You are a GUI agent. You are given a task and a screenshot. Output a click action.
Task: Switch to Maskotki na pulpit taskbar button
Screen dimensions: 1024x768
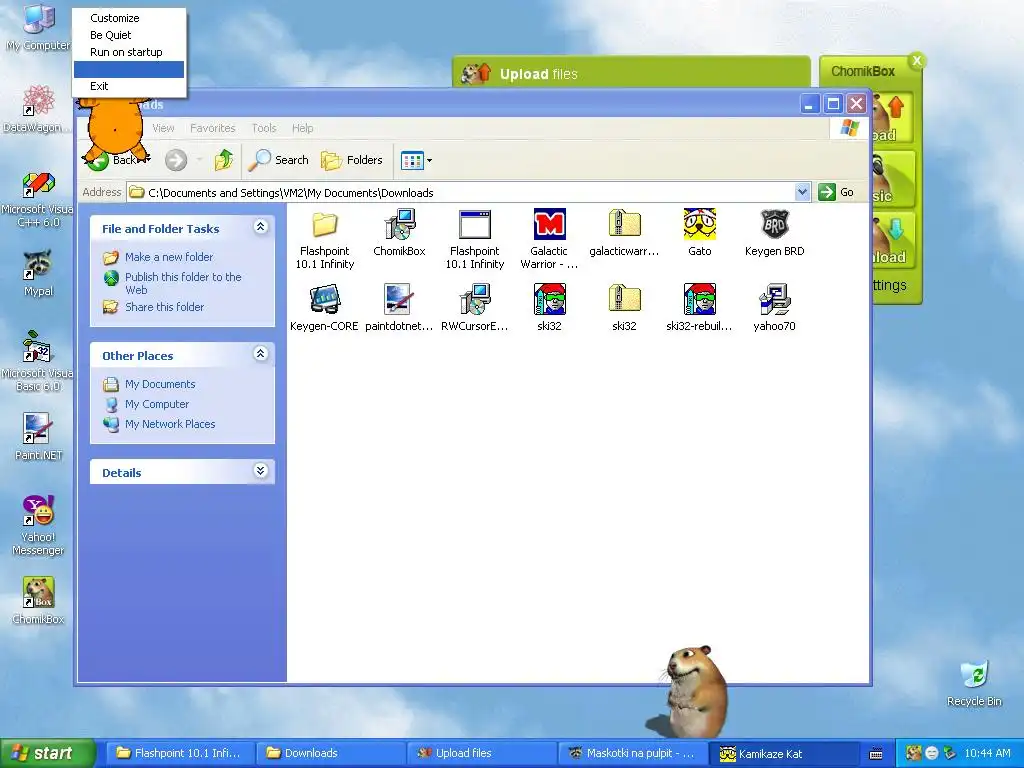[x=632, y=753]
